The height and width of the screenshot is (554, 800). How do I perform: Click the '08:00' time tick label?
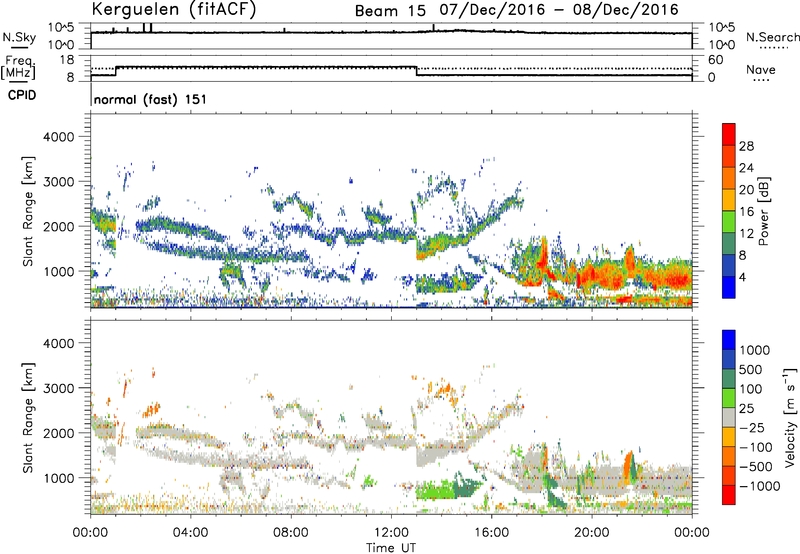[291, 533]
